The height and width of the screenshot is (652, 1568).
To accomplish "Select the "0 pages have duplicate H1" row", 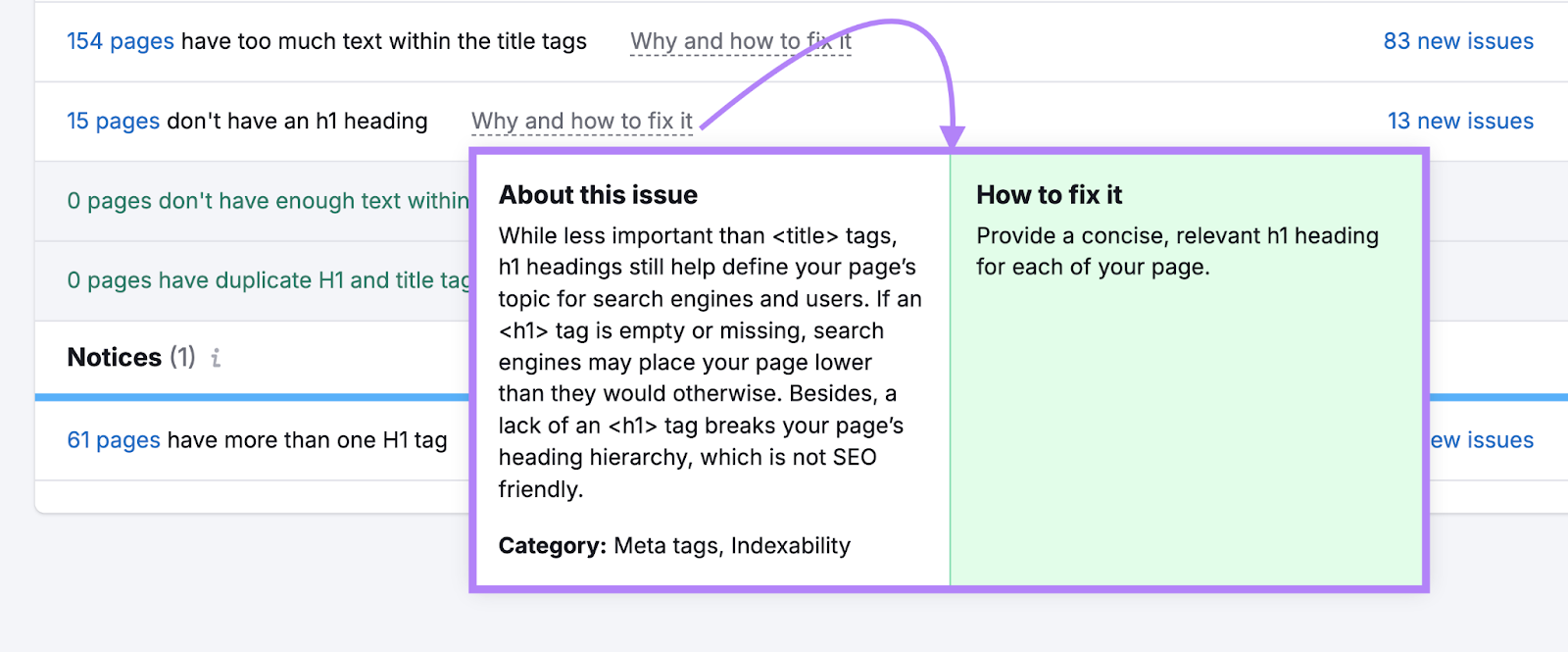I will pos(267,280).
